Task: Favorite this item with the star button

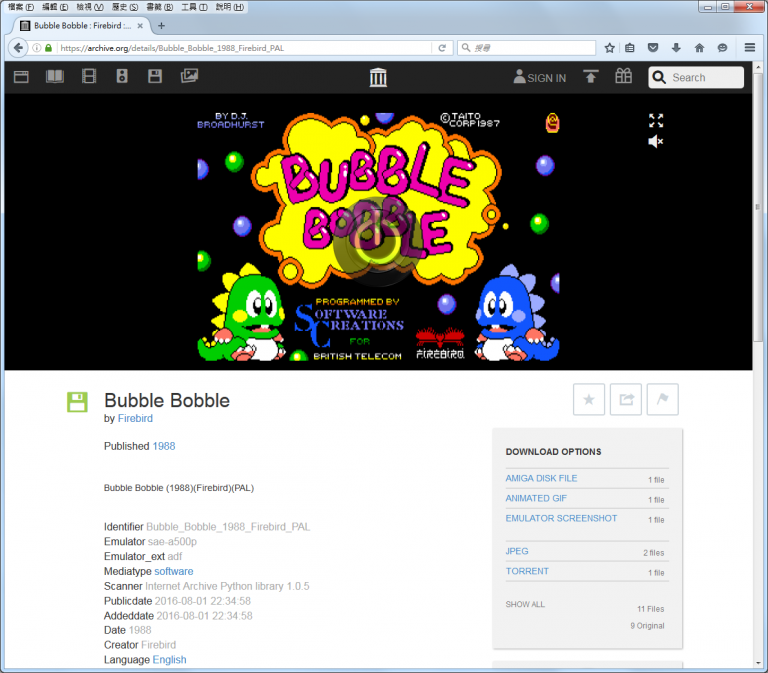Action: click(589, 400)
